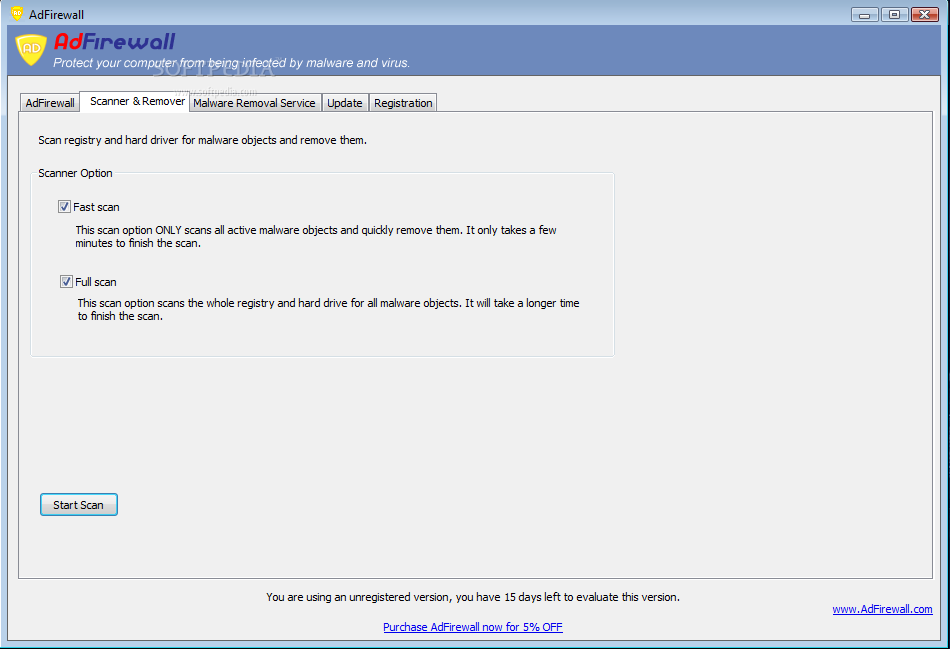Switch to the AdFirewall tab
This screenshot has height=649, width=950.
(50, 103)
